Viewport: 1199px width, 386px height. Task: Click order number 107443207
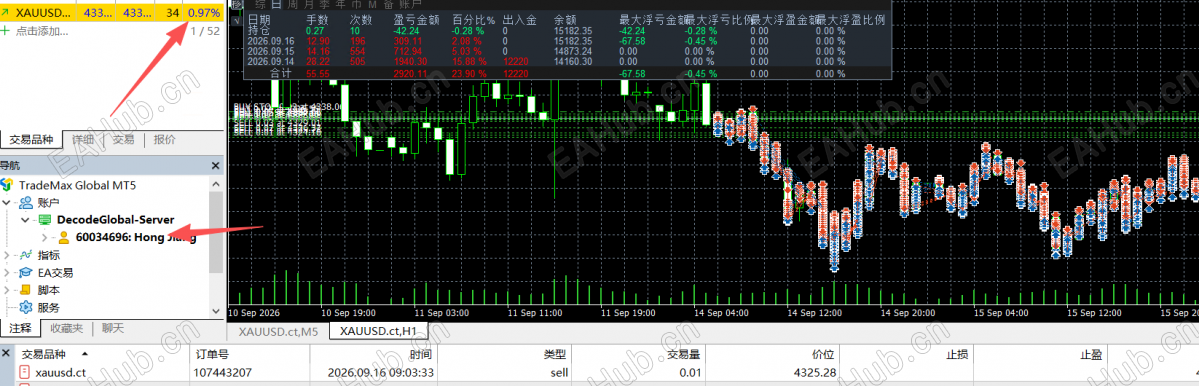tap(223, 372)
